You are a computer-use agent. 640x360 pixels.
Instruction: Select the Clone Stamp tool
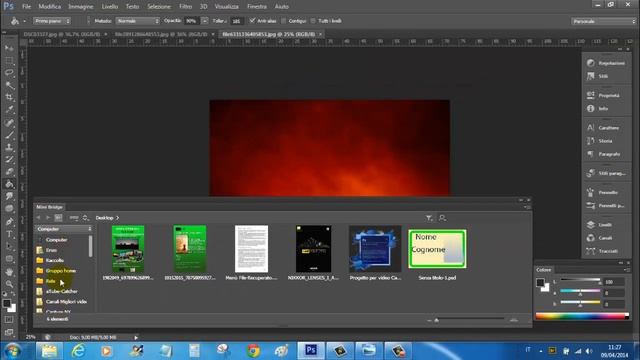click(x=9, y=147)
